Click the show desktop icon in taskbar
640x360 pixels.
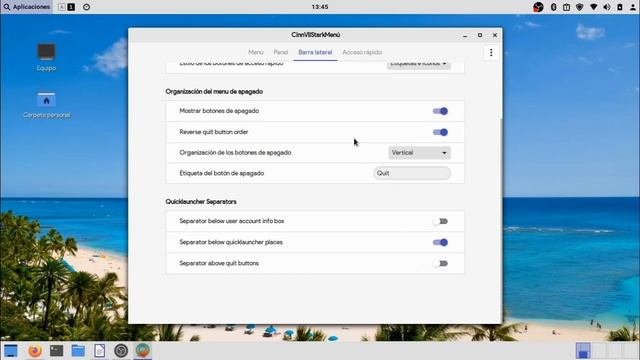(x=11, y=351)
